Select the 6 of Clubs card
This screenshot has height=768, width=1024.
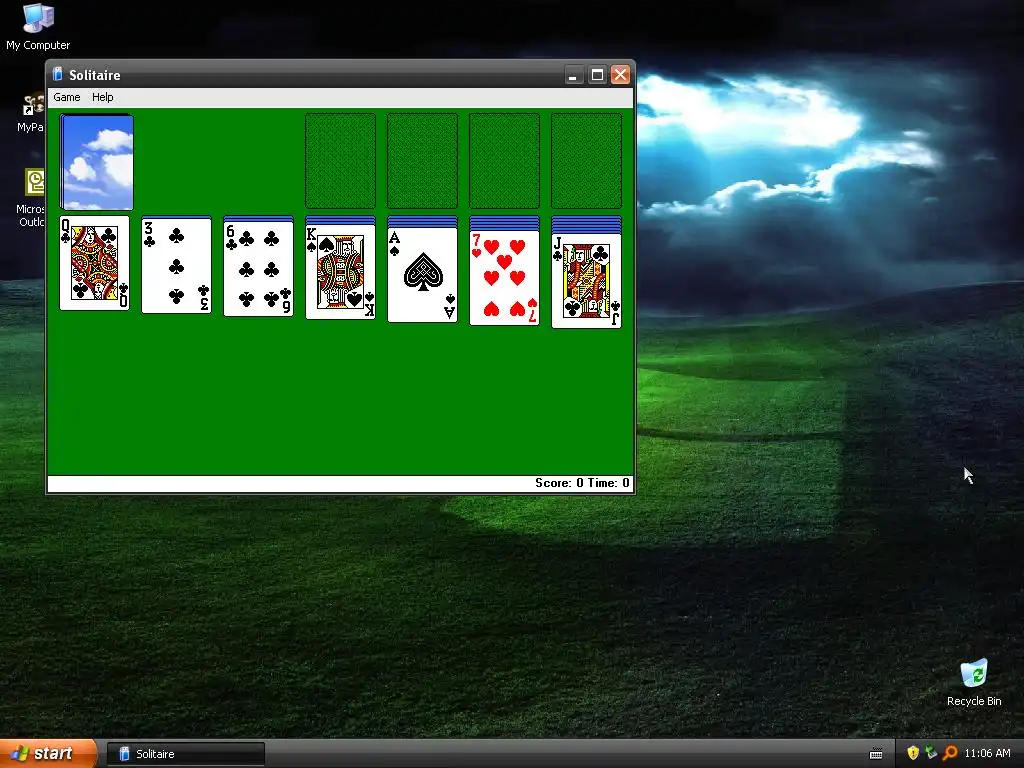pos(259,269)
